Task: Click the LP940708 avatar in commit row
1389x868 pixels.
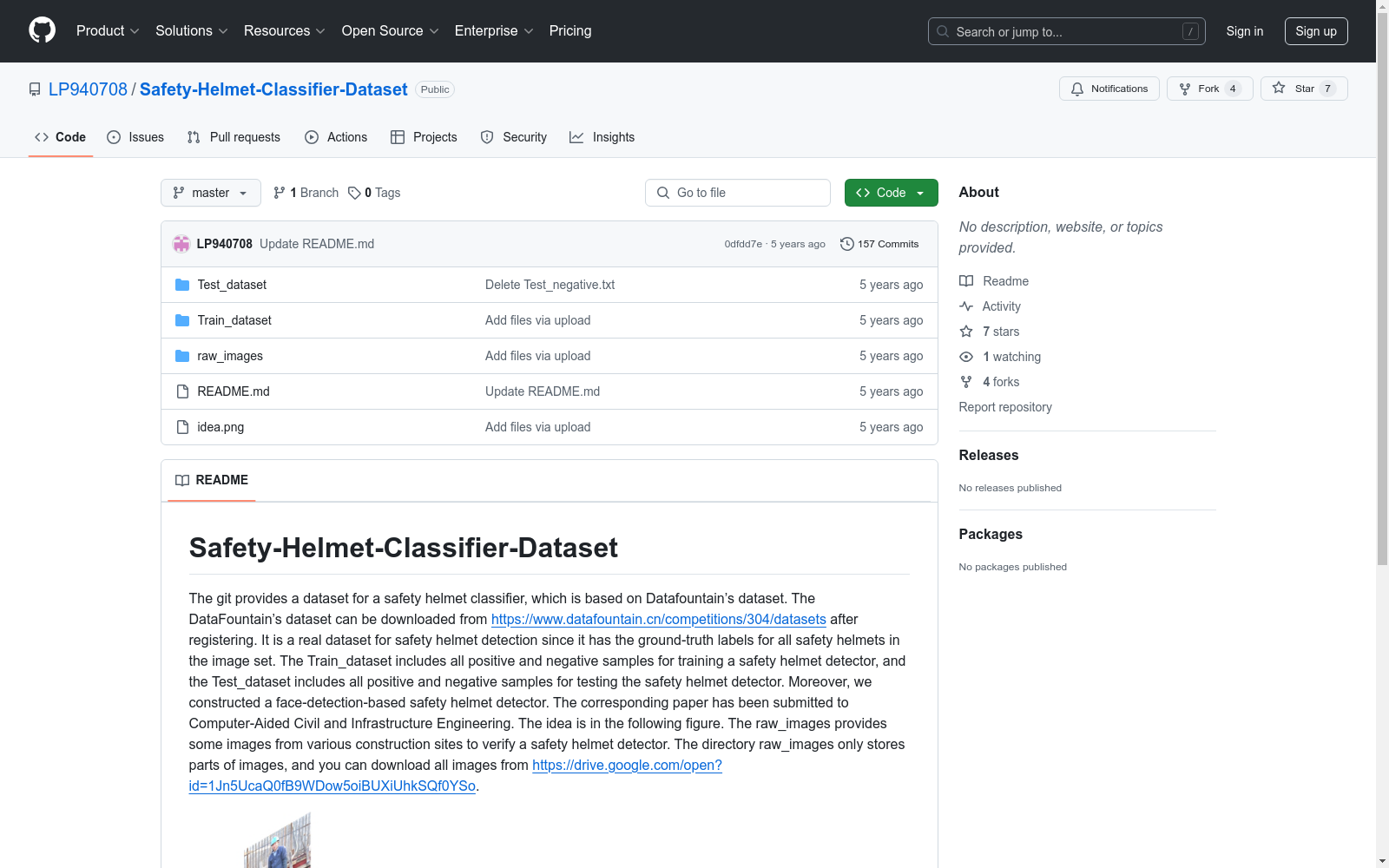Action: (x=181, y=244)
